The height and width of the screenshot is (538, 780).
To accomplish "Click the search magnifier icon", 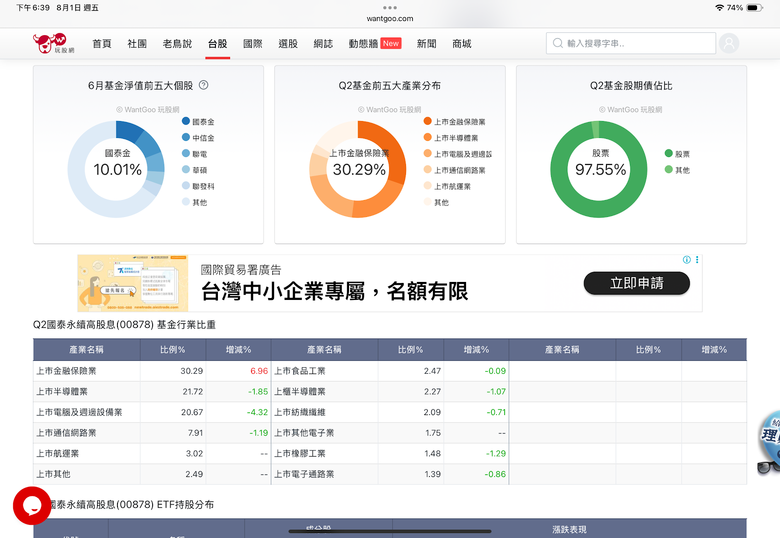I will coord(558,43).
